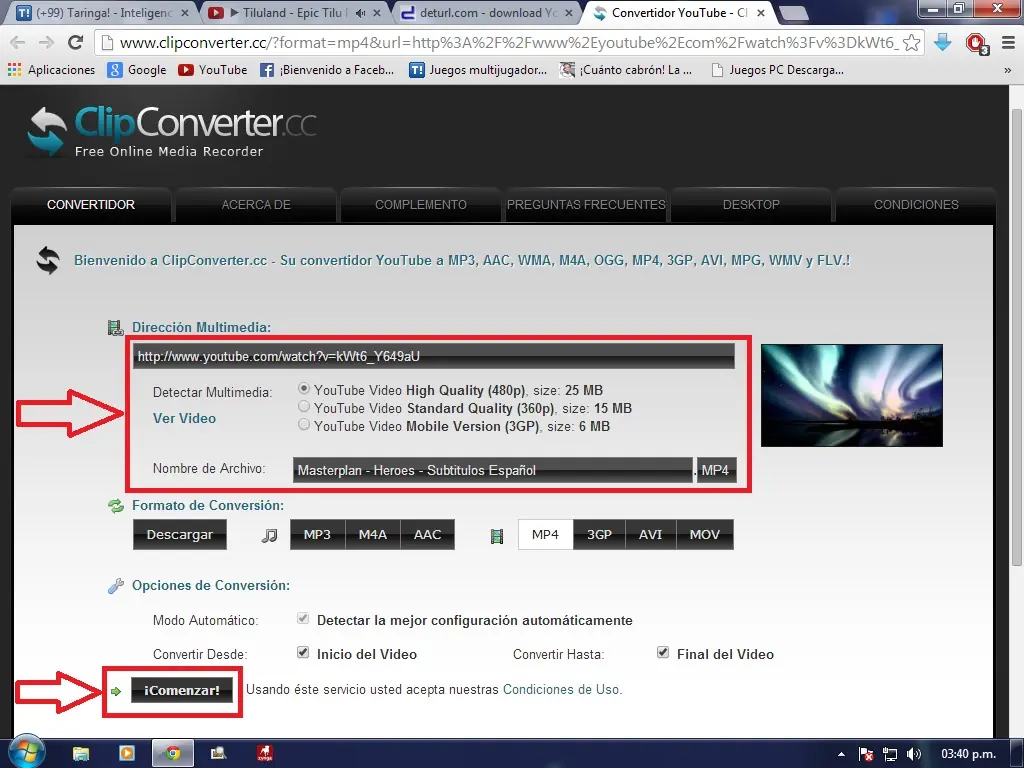Select Mobile Version (3GP) radio option
Screen dimensions: 1024x768
(304, 424)
